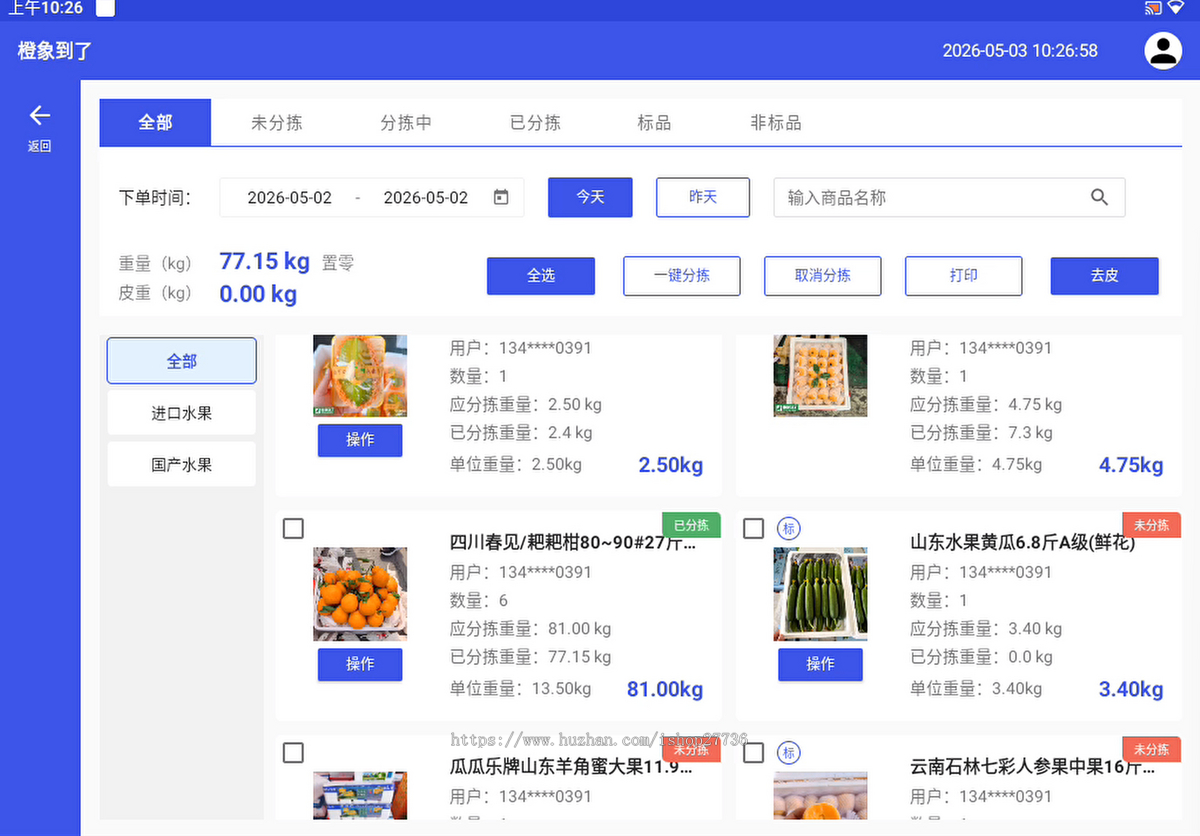Viewport: 1200px width, 836px height.
Task: Click 操作 under the 2.50kg item
Action: 360,440
